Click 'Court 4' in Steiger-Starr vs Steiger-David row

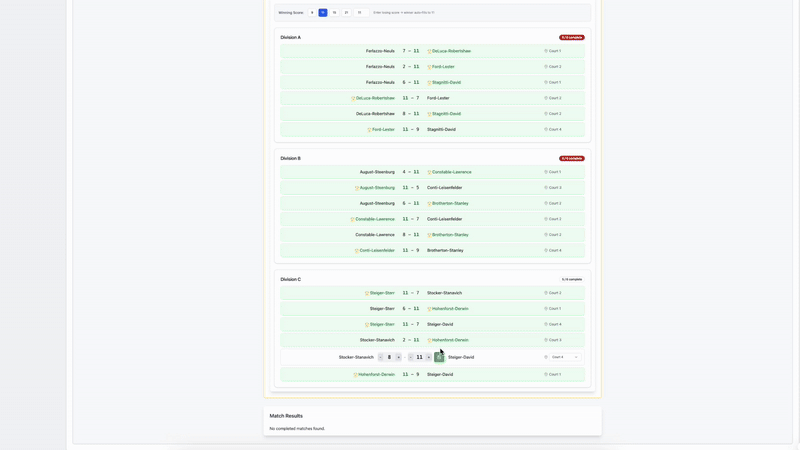pos(555,324)
